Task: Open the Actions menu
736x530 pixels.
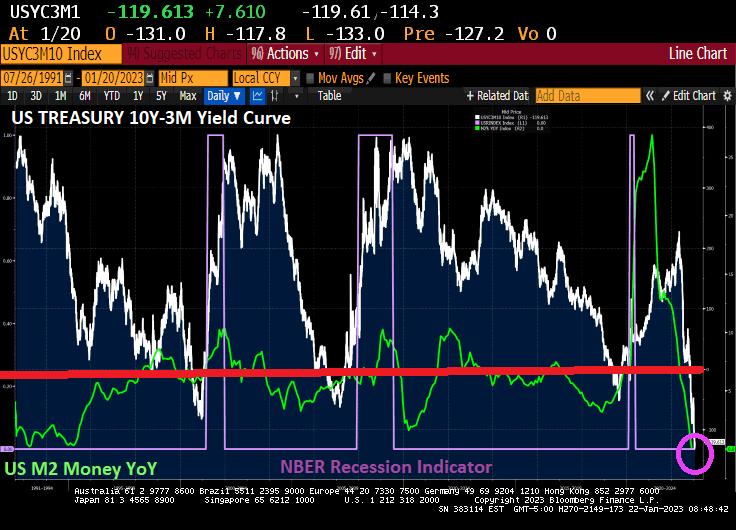Action: tap(284, 53)
